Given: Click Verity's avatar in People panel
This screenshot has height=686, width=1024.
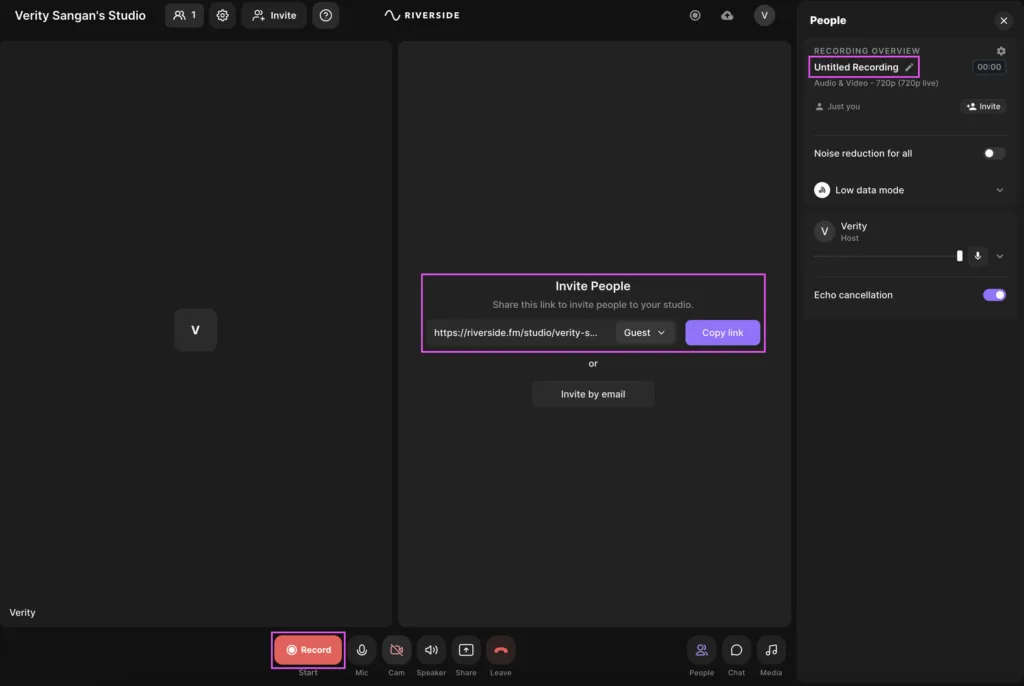Looking at the screenshot, I should pyautogui.click(x=824, y=231).
